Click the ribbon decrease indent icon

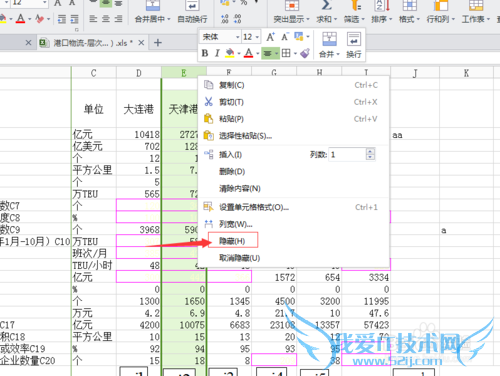[62, 19]
